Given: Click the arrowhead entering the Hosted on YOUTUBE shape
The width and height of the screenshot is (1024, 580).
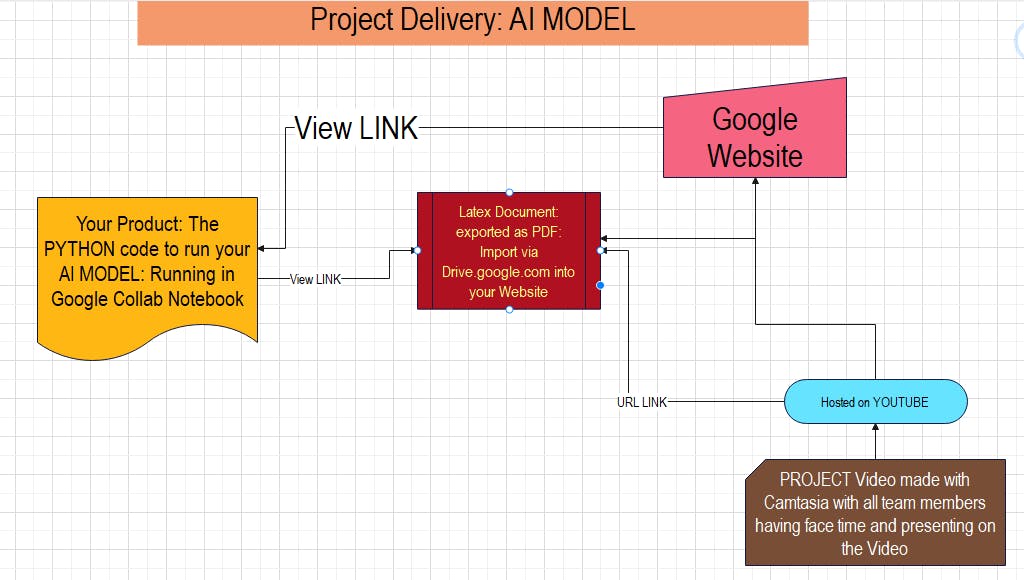Looking at the screenshot, I should pyautogui.click(x=875, y=427).
